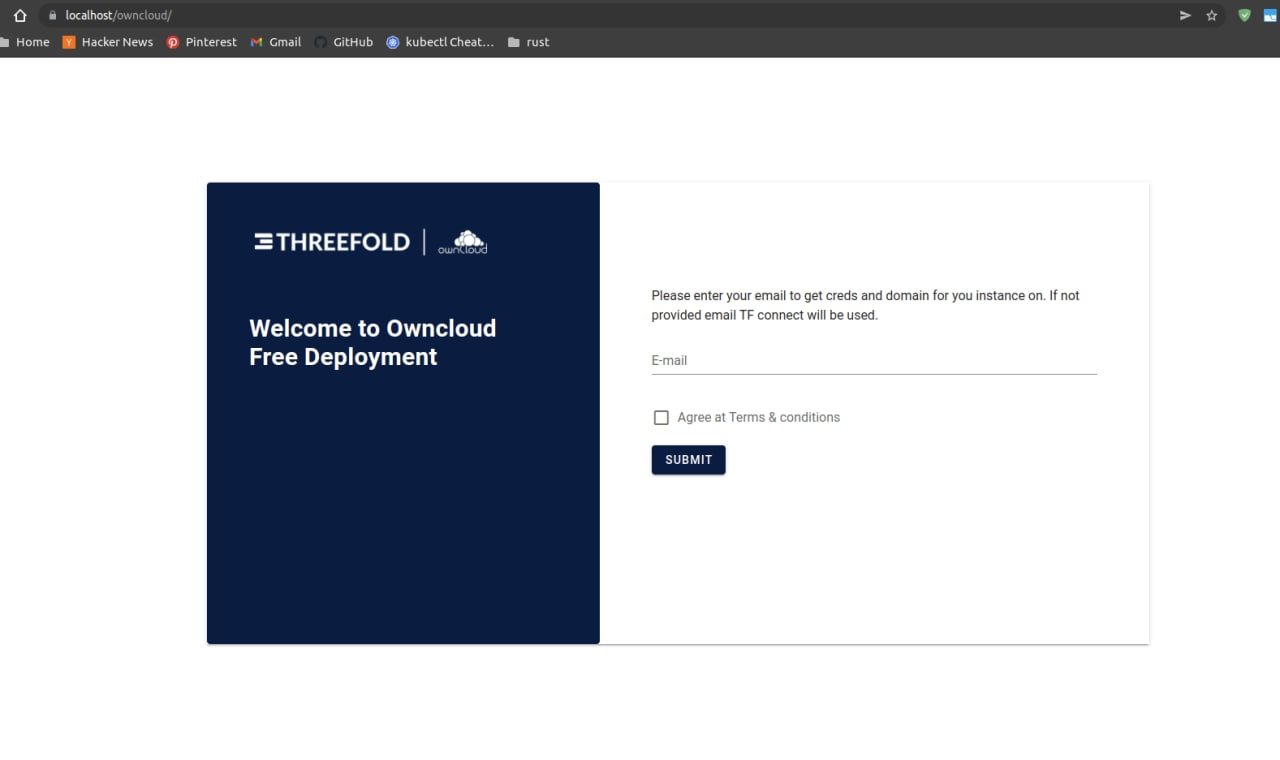Viewport: 1280px width, 760px height.
Task: Click inside the E-mail input field
Action: pyautogui.click(x=870, y=361)
